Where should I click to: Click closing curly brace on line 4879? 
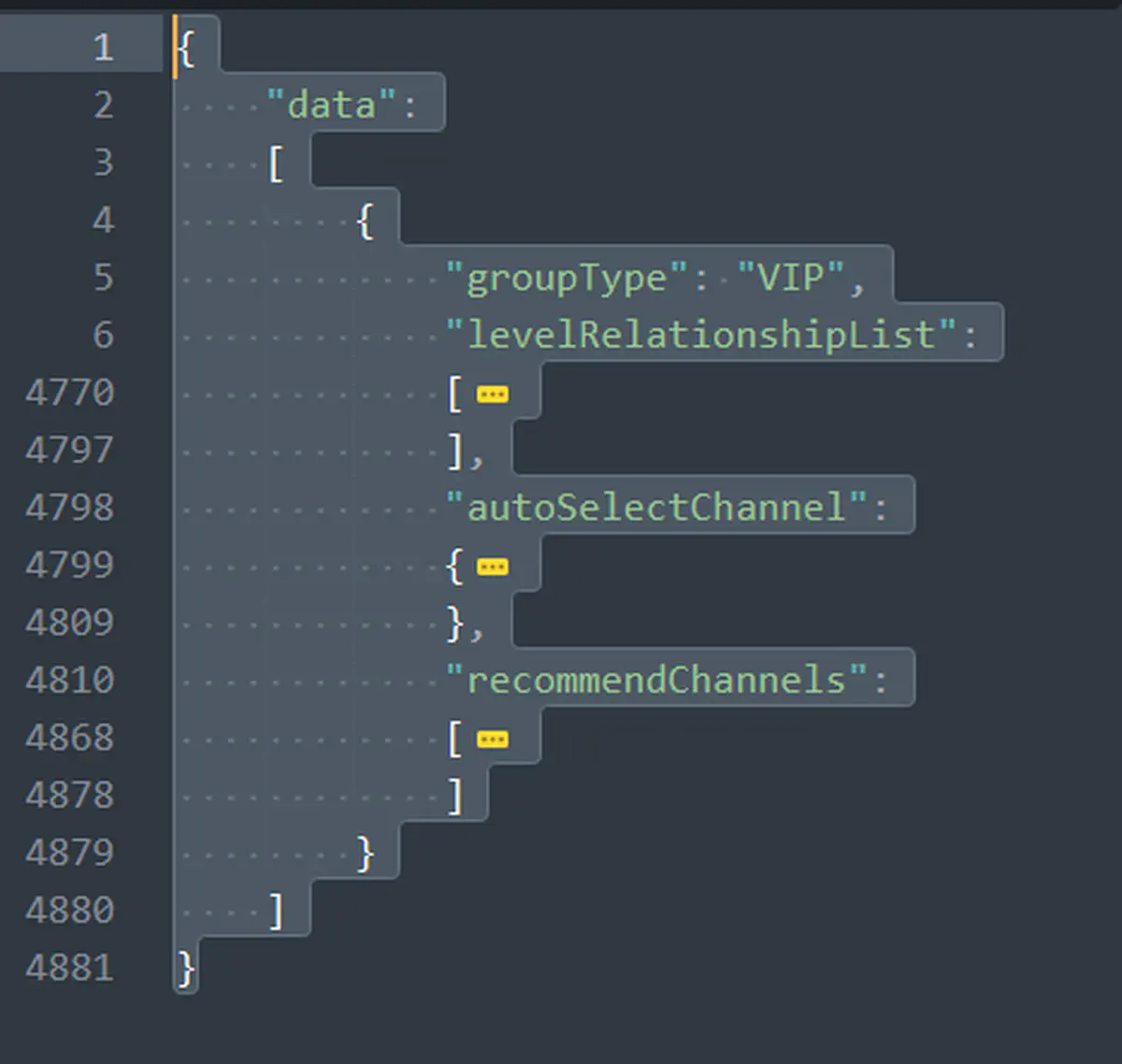point(366,853)
